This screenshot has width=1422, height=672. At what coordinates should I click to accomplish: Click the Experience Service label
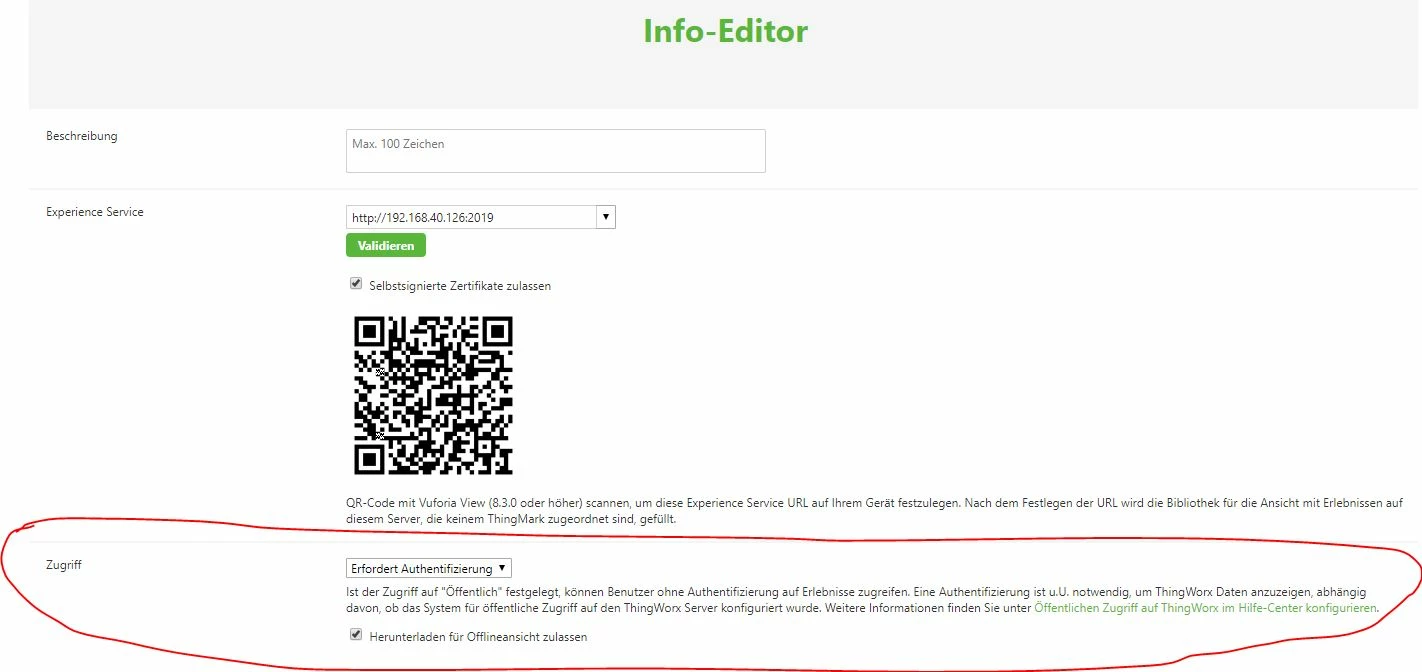95,212
